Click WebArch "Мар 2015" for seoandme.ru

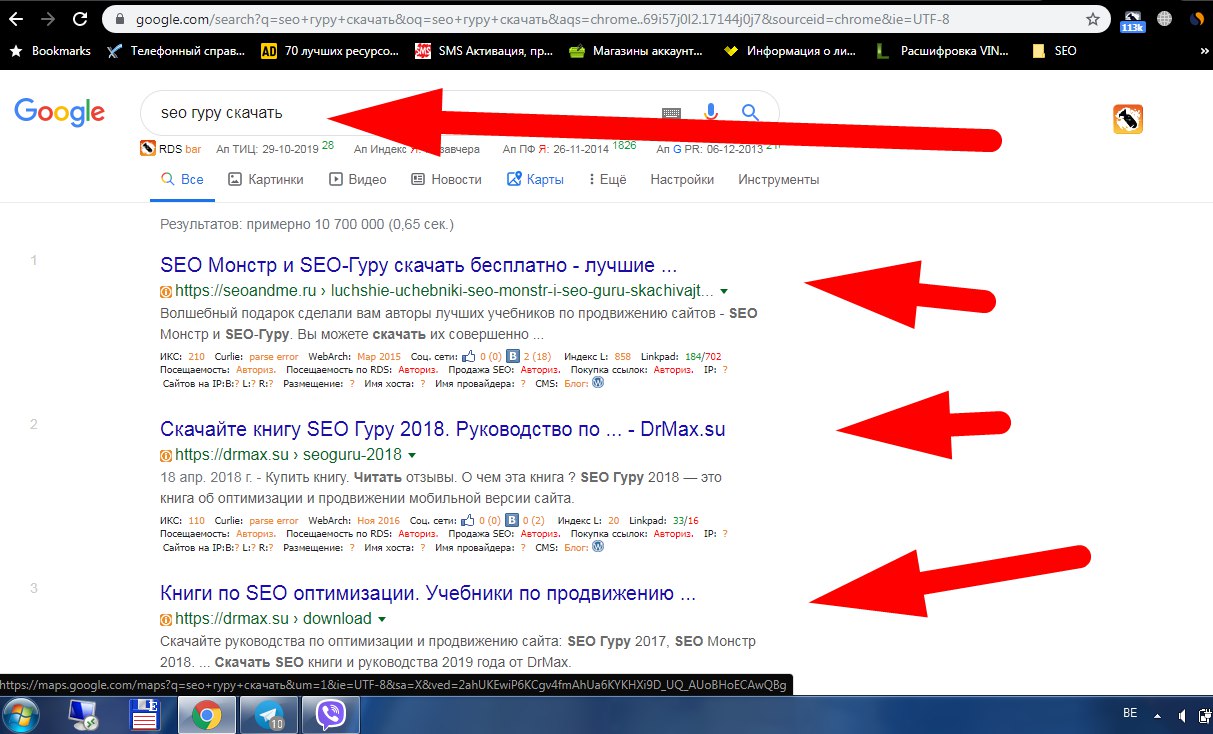[379, 356]
